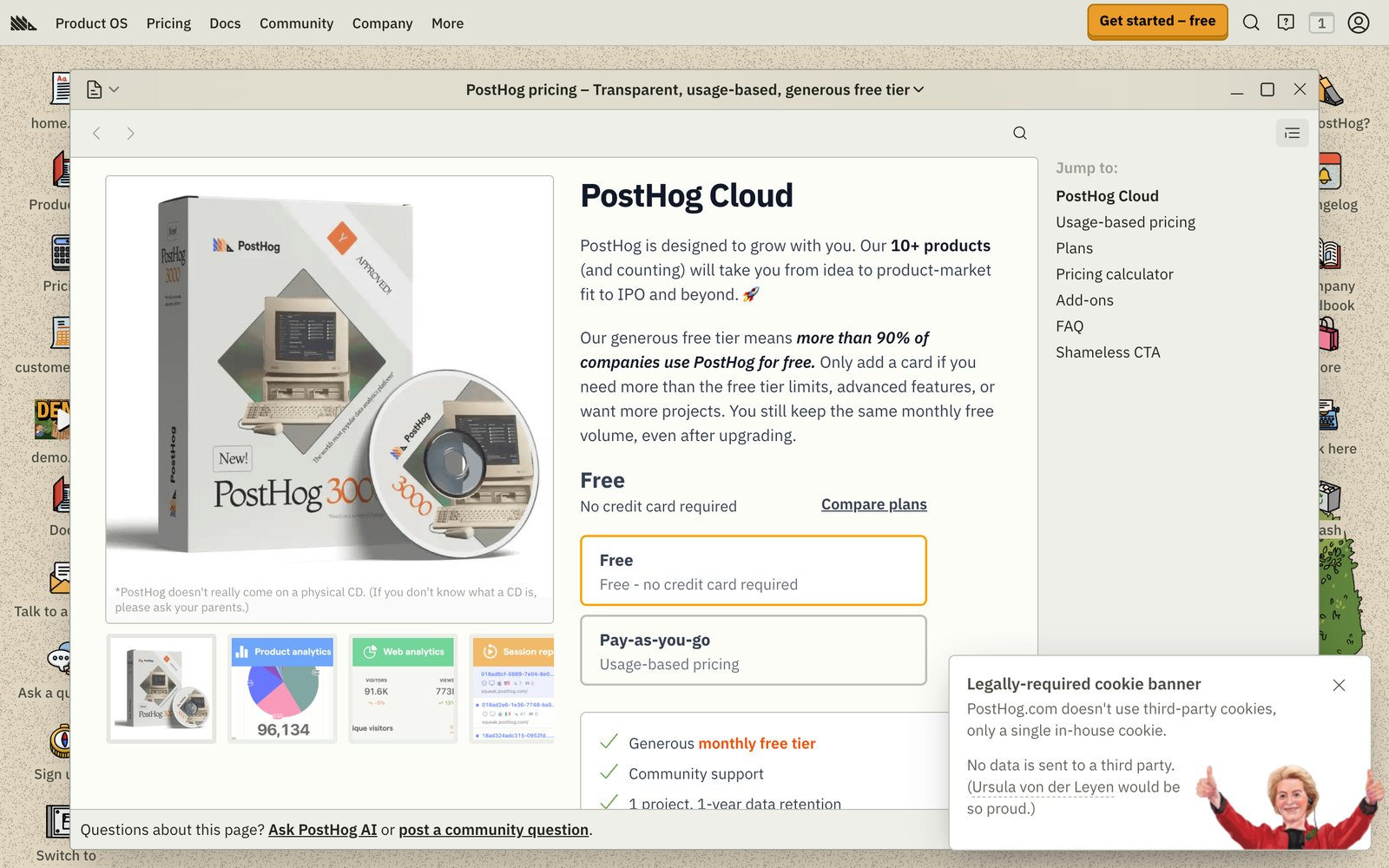This screenshot has width=1389, height=868.
Task: Open the site search magnifier icon
Action: 1251,23
